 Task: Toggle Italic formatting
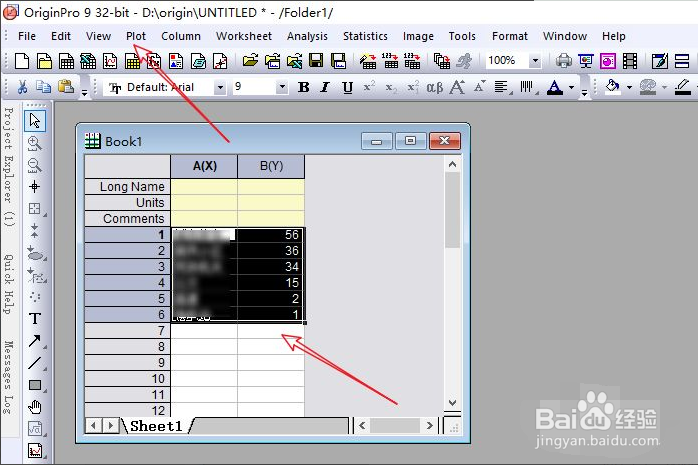325,87
